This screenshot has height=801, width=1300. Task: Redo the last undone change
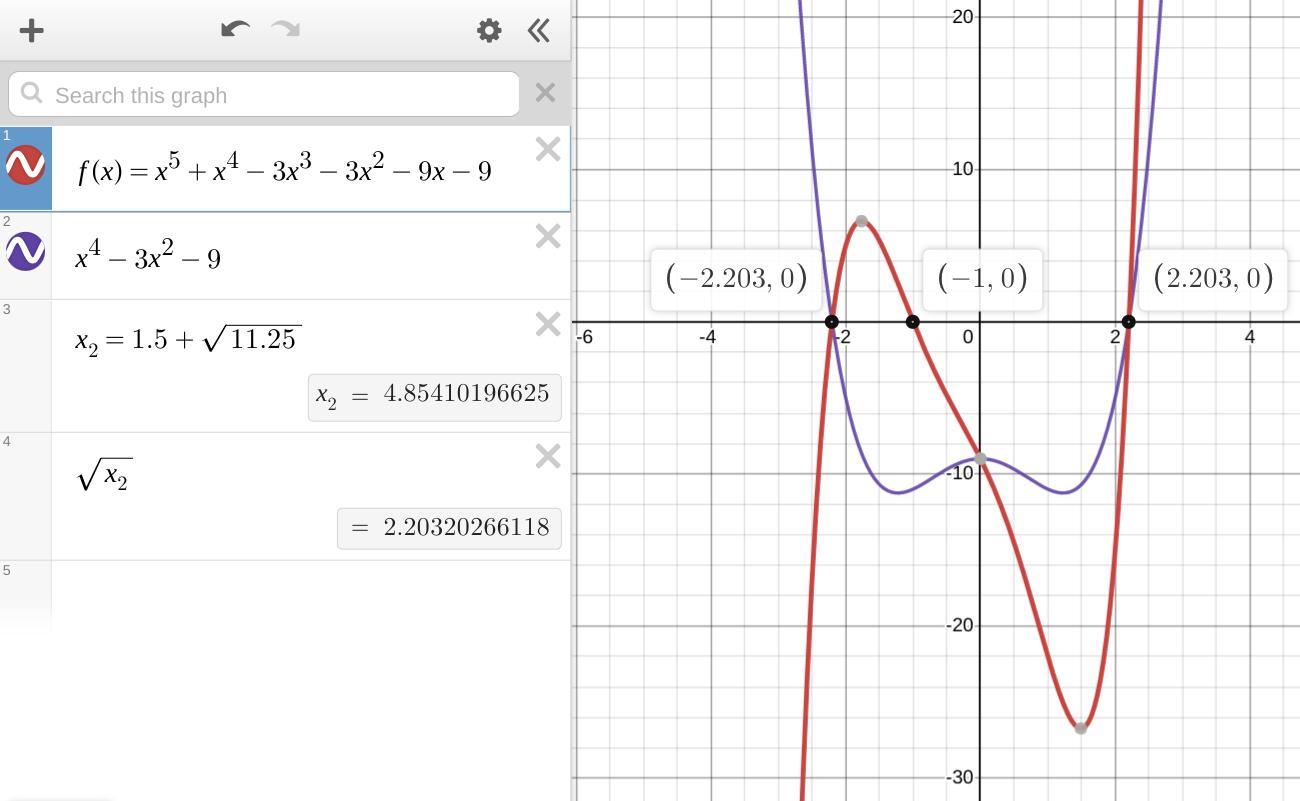click(286, 29)
